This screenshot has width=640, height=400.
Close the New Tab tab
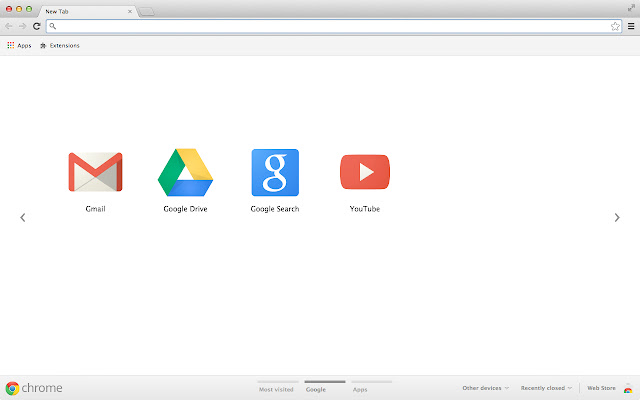coord(130,11)
